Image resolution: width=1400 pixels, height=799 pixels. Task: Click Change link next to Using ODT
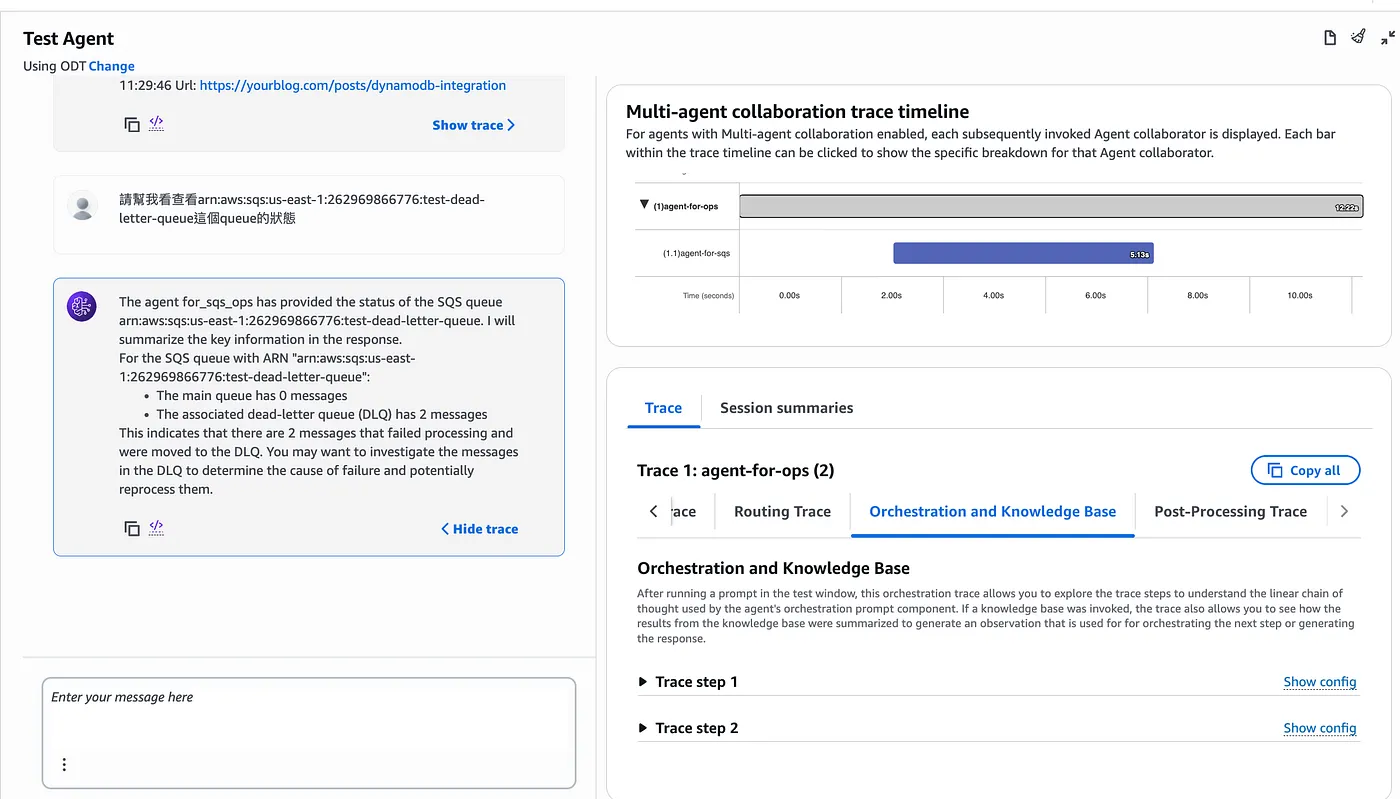(x=112, y=66)
